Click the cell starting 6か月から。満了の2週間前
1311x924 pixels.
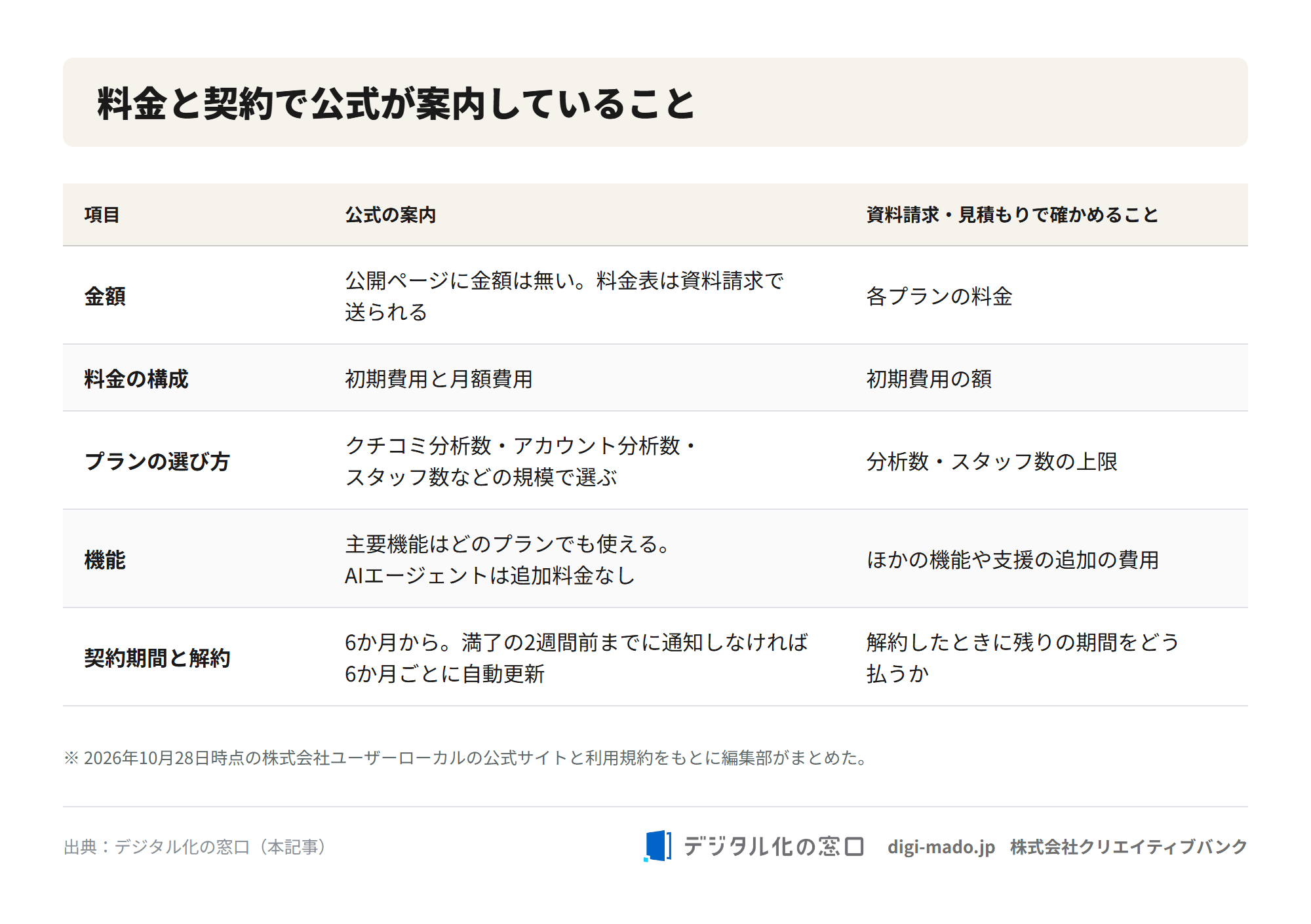point(577,658)
